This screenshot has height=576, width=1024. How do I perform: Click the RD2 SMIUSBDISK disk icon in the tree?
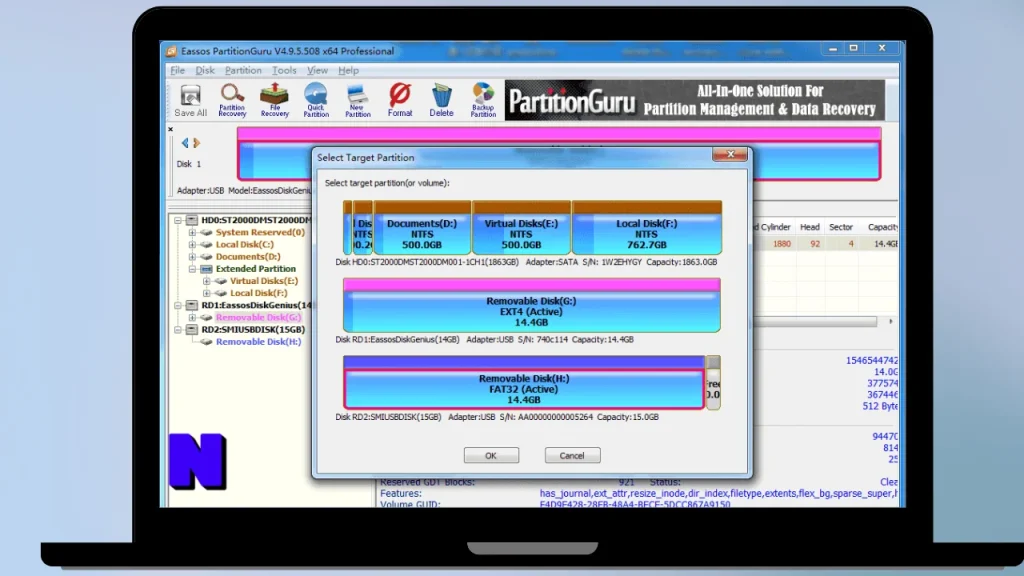tap(192, 330)
